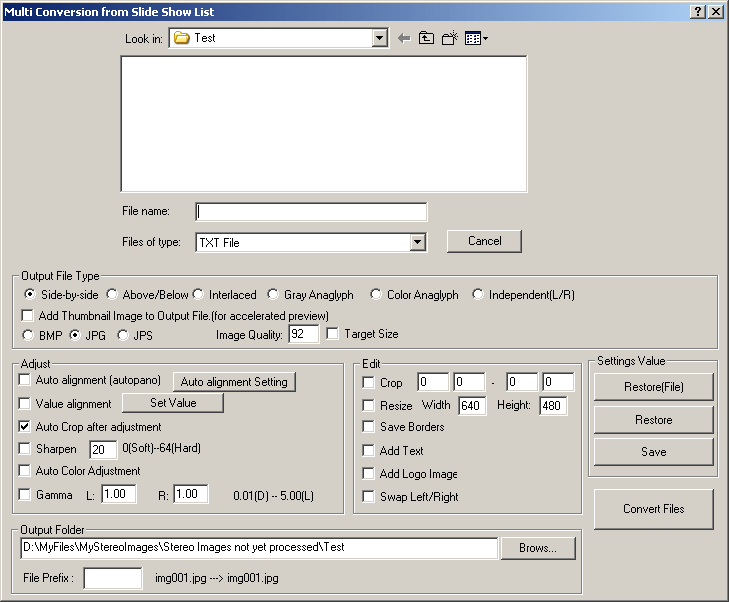Expand the Look in folder dropdown
Image resolution: width=729 pixels, height=602 pixels.
pos(379,38)
